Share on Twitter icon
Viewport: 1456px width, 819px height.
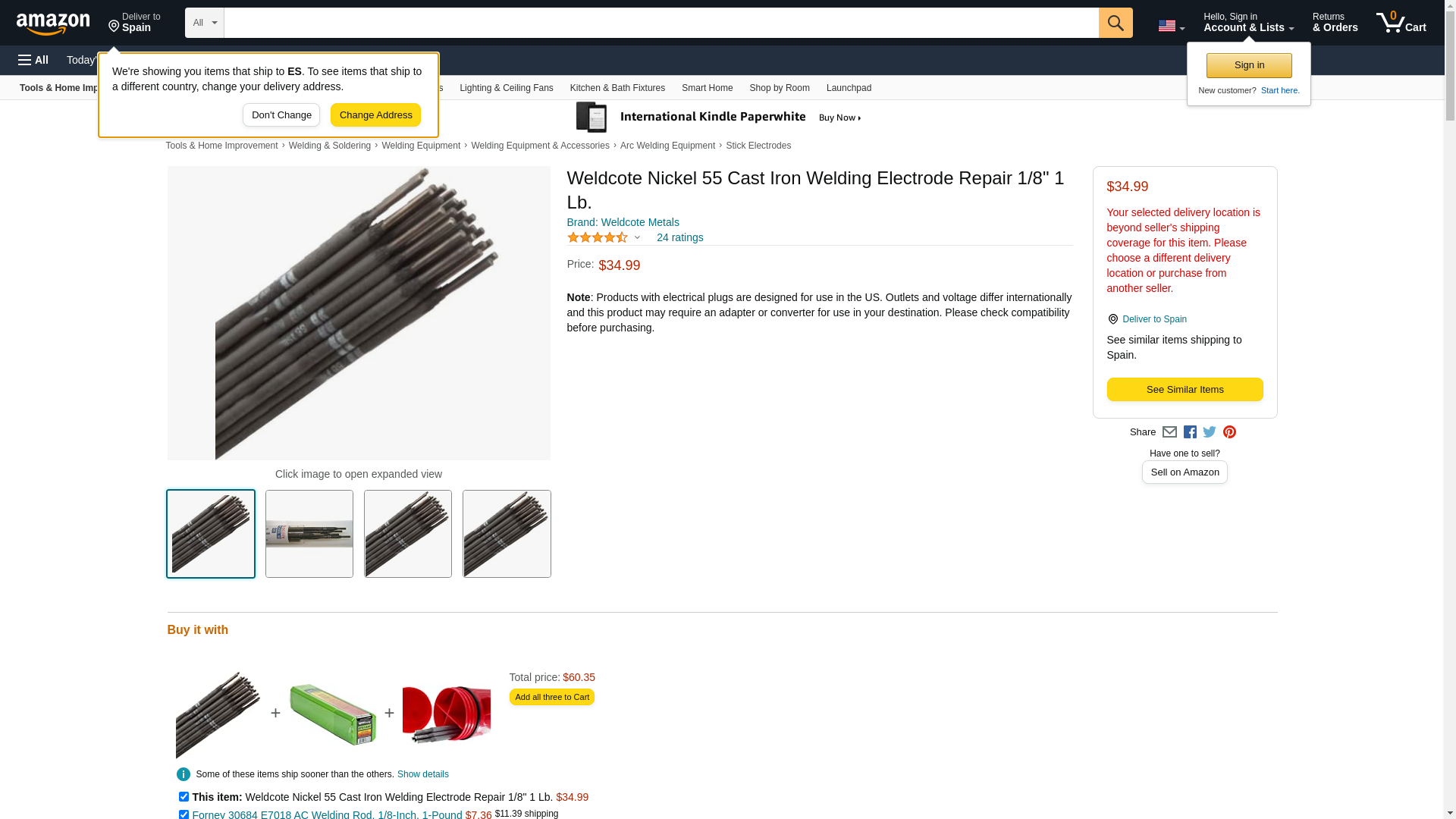[1210, 432]
